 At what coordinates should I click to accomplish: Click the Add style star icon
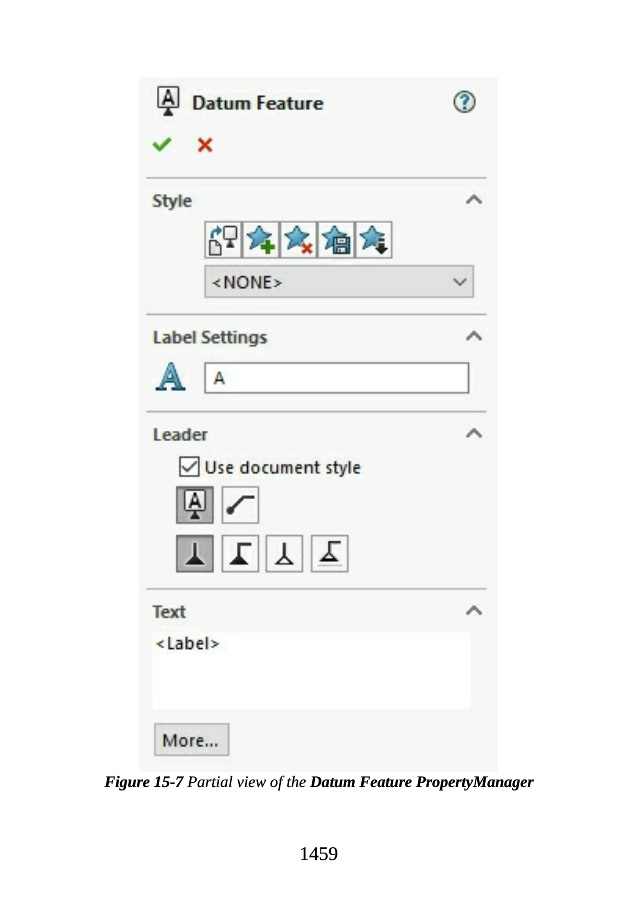(x=260, y=240)
